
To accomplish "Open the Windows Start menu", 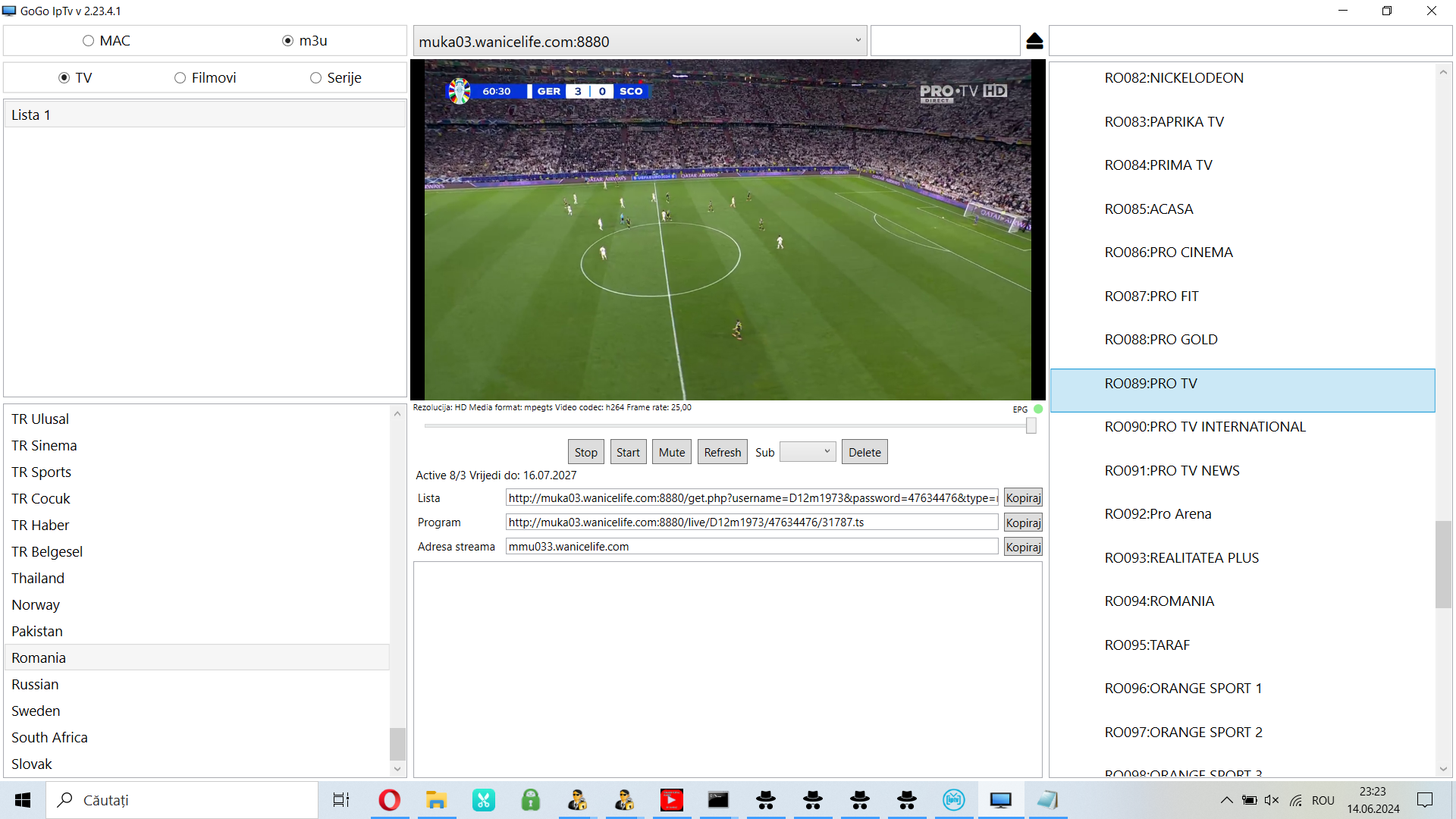I will click(23, 800).
